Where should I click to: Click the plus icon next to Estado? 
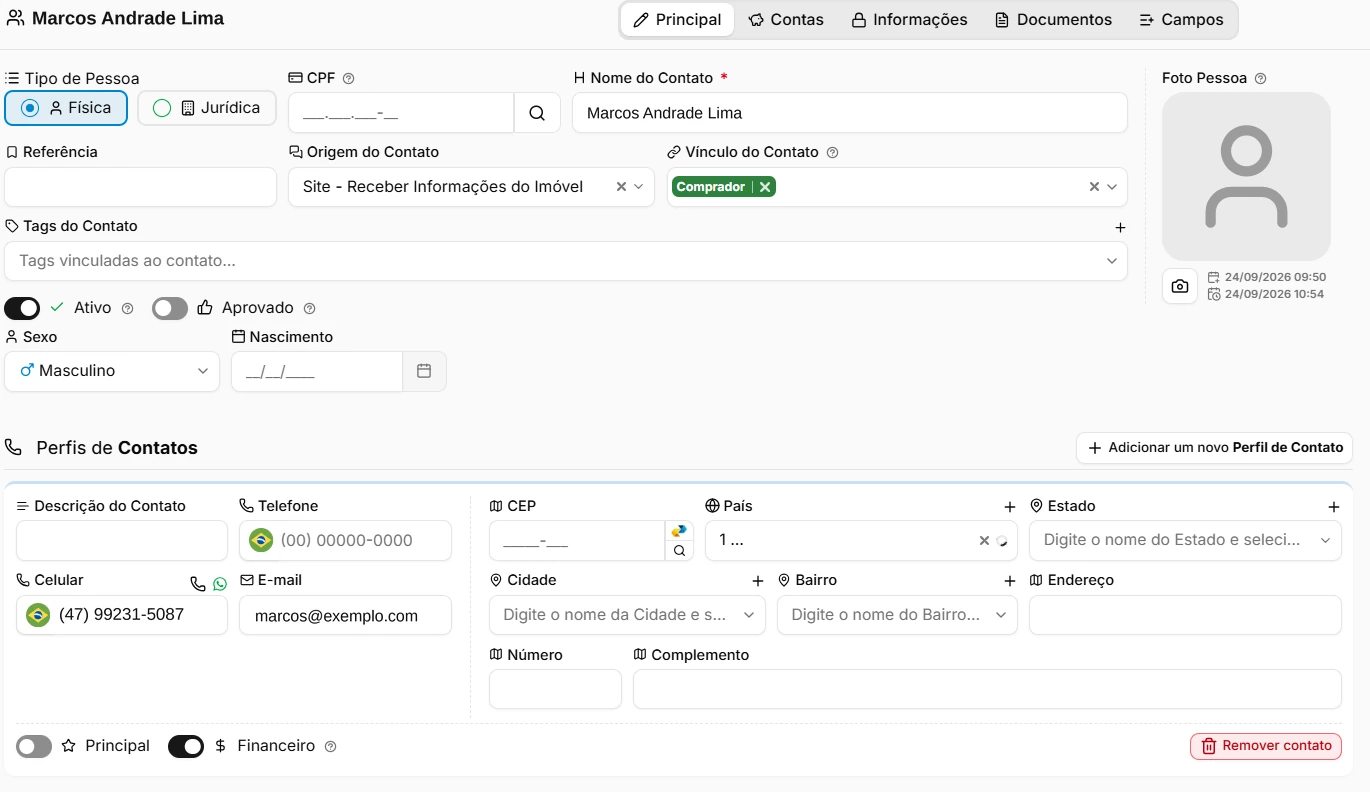(1333, 507)
